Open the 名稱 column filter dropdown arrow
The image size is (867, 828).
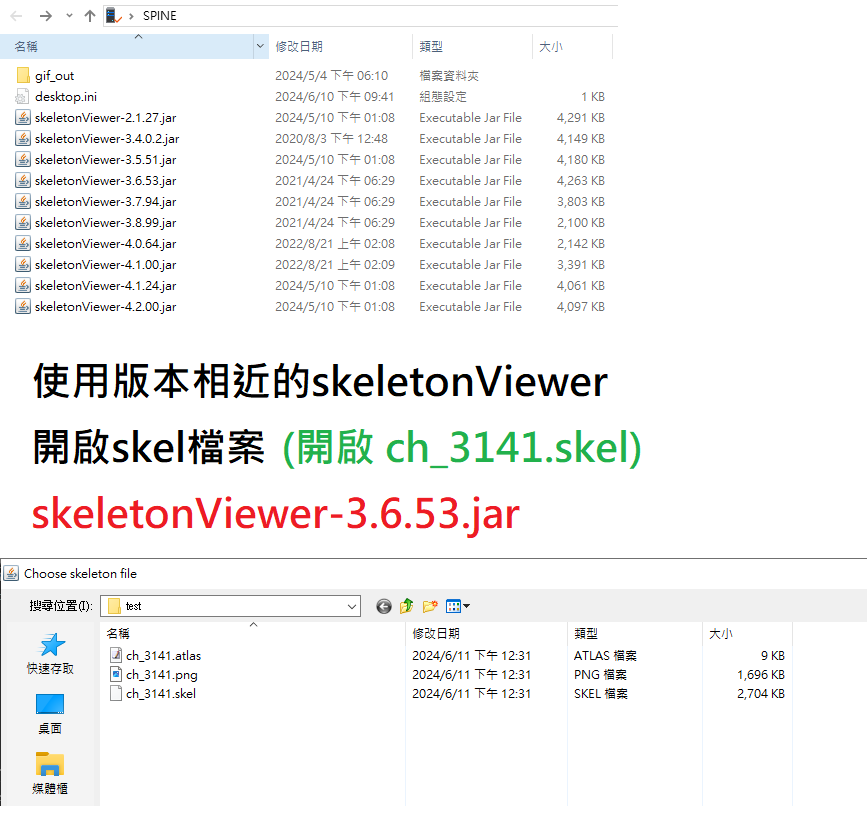[260, 46]
